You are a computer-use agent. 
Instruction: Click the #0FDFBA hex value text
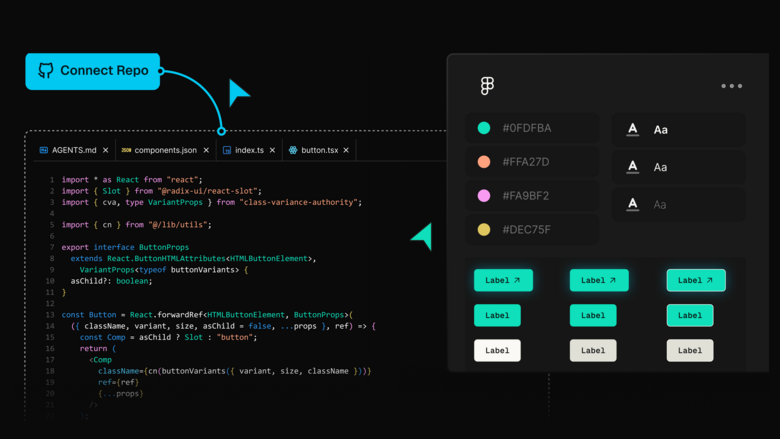click(x=527, y=128)
